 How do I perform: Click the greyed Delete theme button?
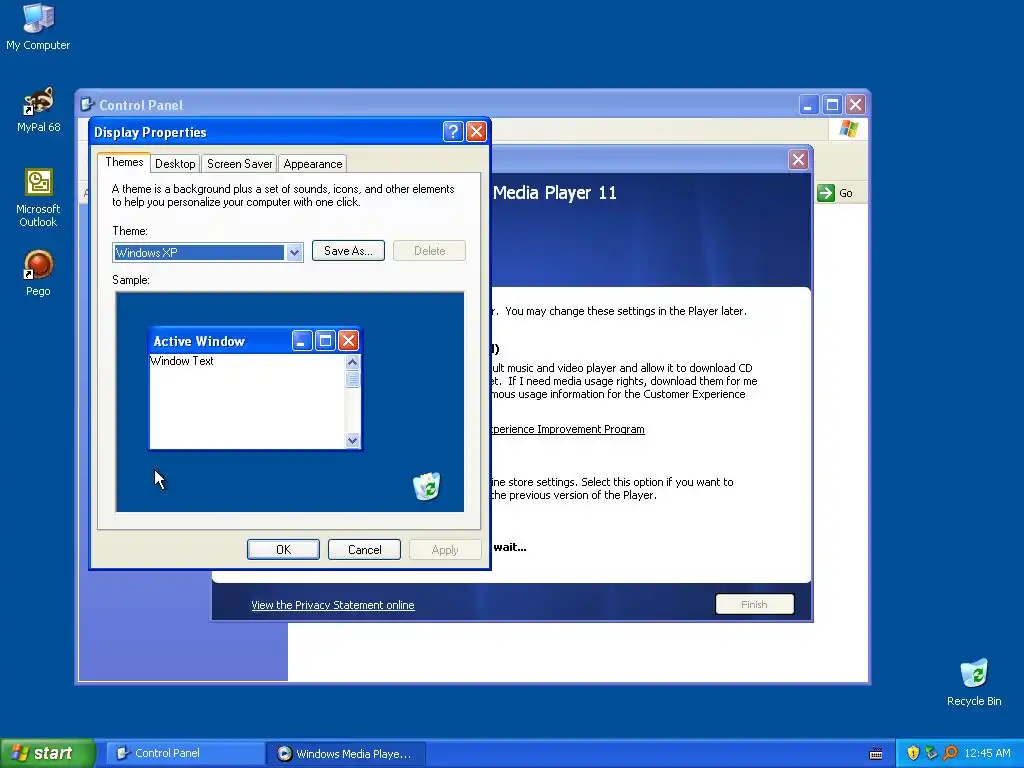[x=429, y=251]
